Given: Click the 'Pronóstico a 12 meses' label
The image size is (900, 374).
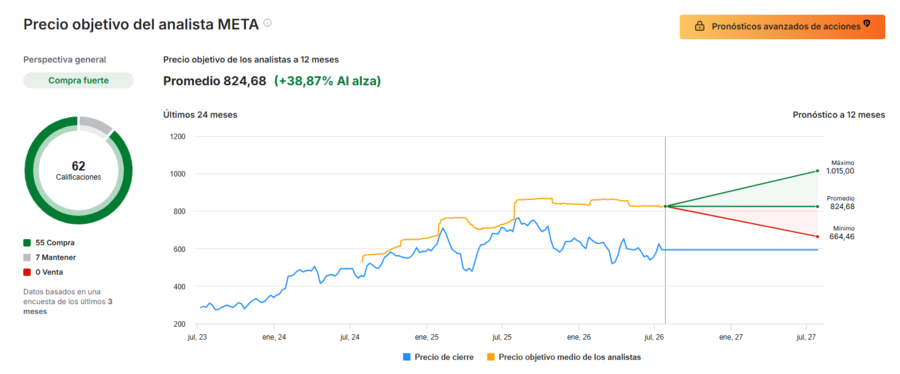Looking at the screenshot, I should point(839,115).
